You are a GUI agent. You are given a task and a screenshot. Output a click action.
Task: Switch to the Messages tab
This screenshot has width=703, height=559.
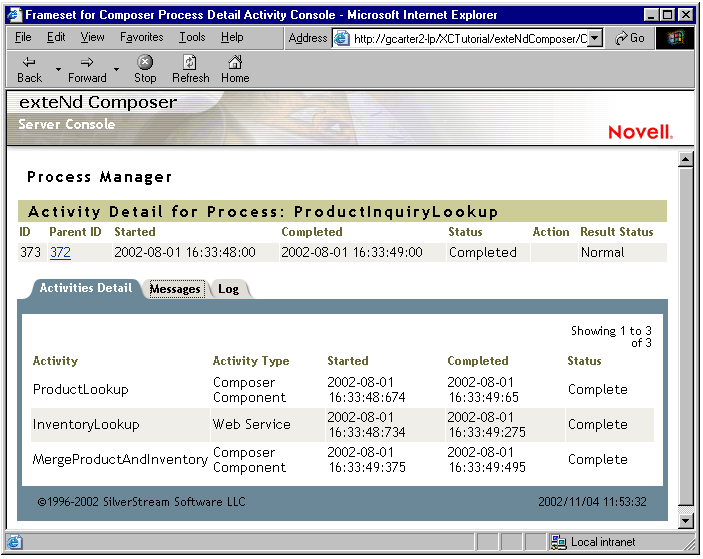point(175,289)
